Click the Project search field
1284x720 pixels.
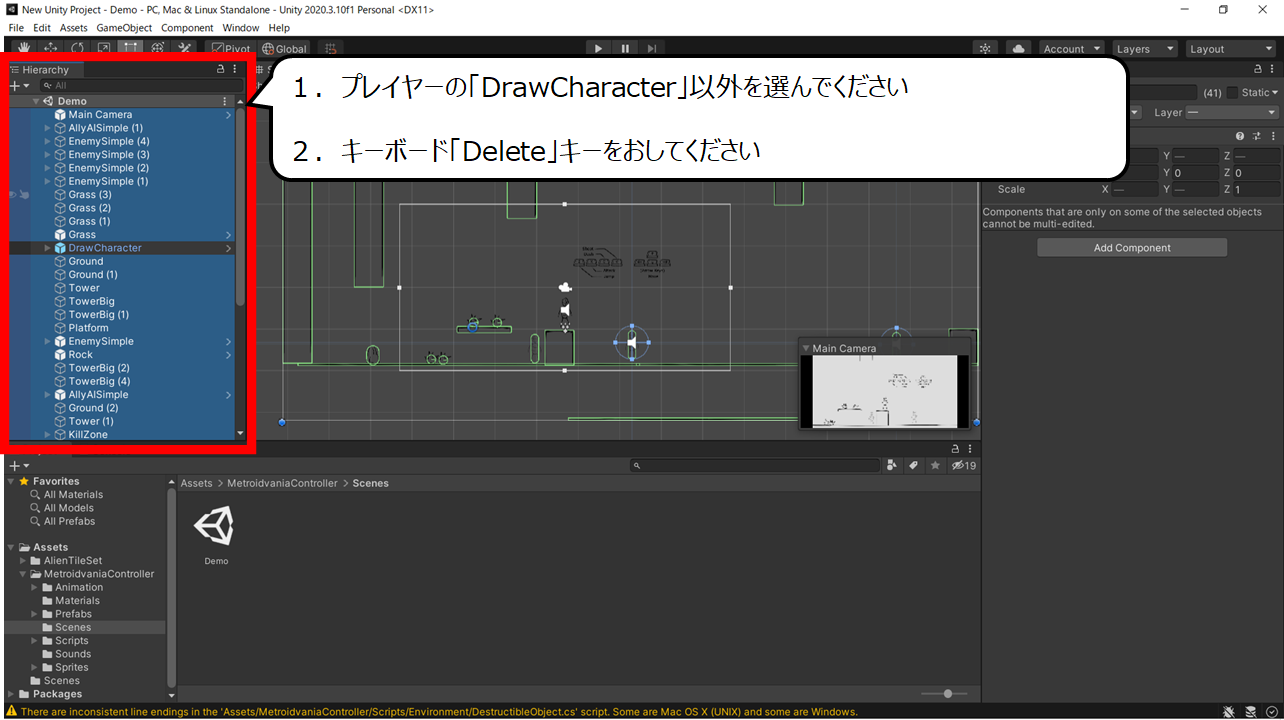[x=755, y=465]
